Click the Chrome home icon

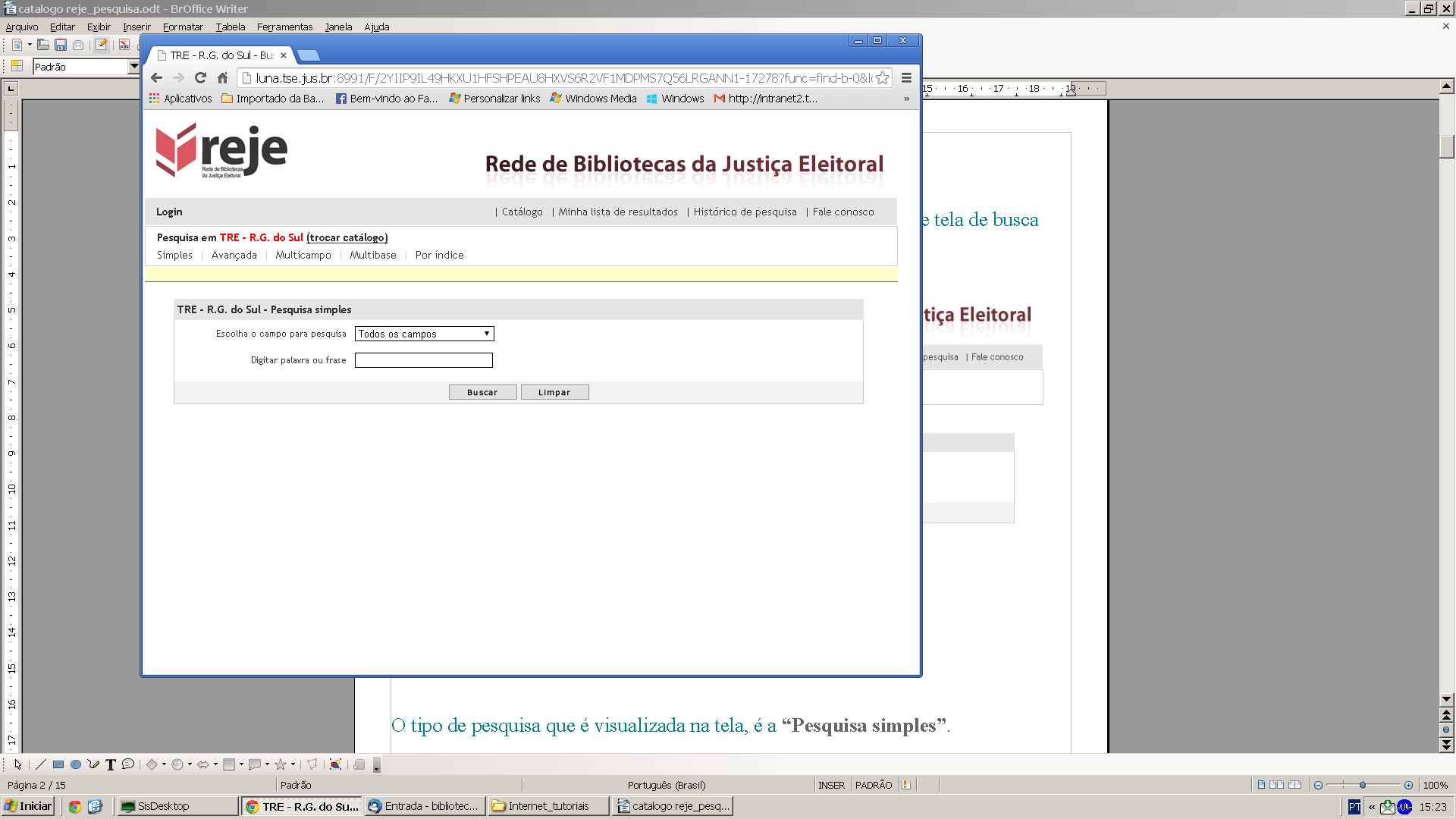click(x=222, y=77)
